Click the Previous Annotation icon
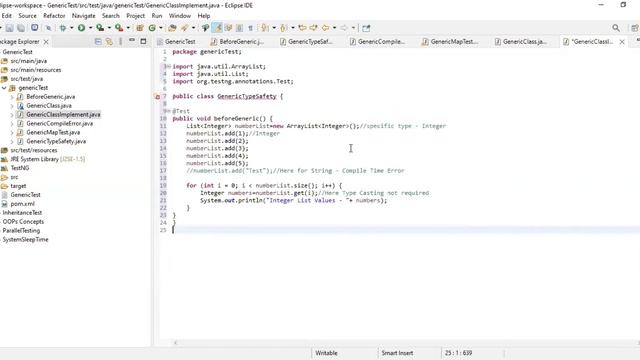This screenshot has height=360, width=640. (284, 28)
